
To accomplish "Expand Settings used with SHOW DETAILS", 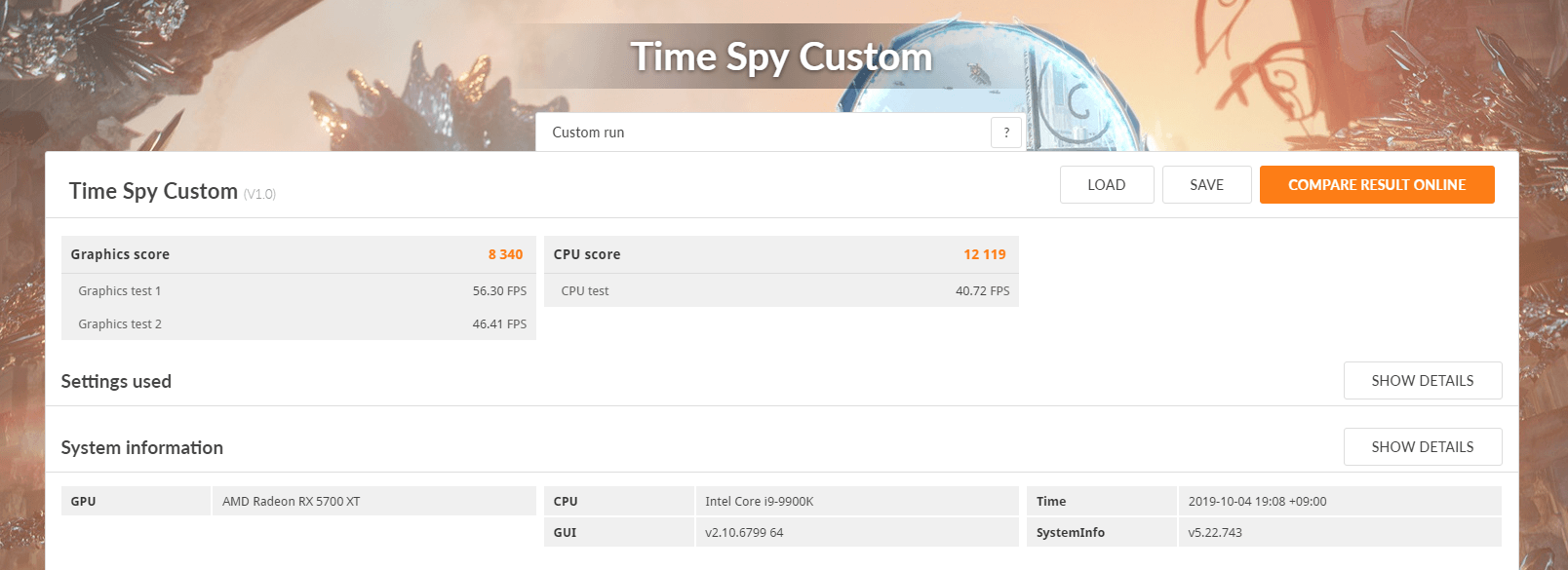I will click(1423, 381).
